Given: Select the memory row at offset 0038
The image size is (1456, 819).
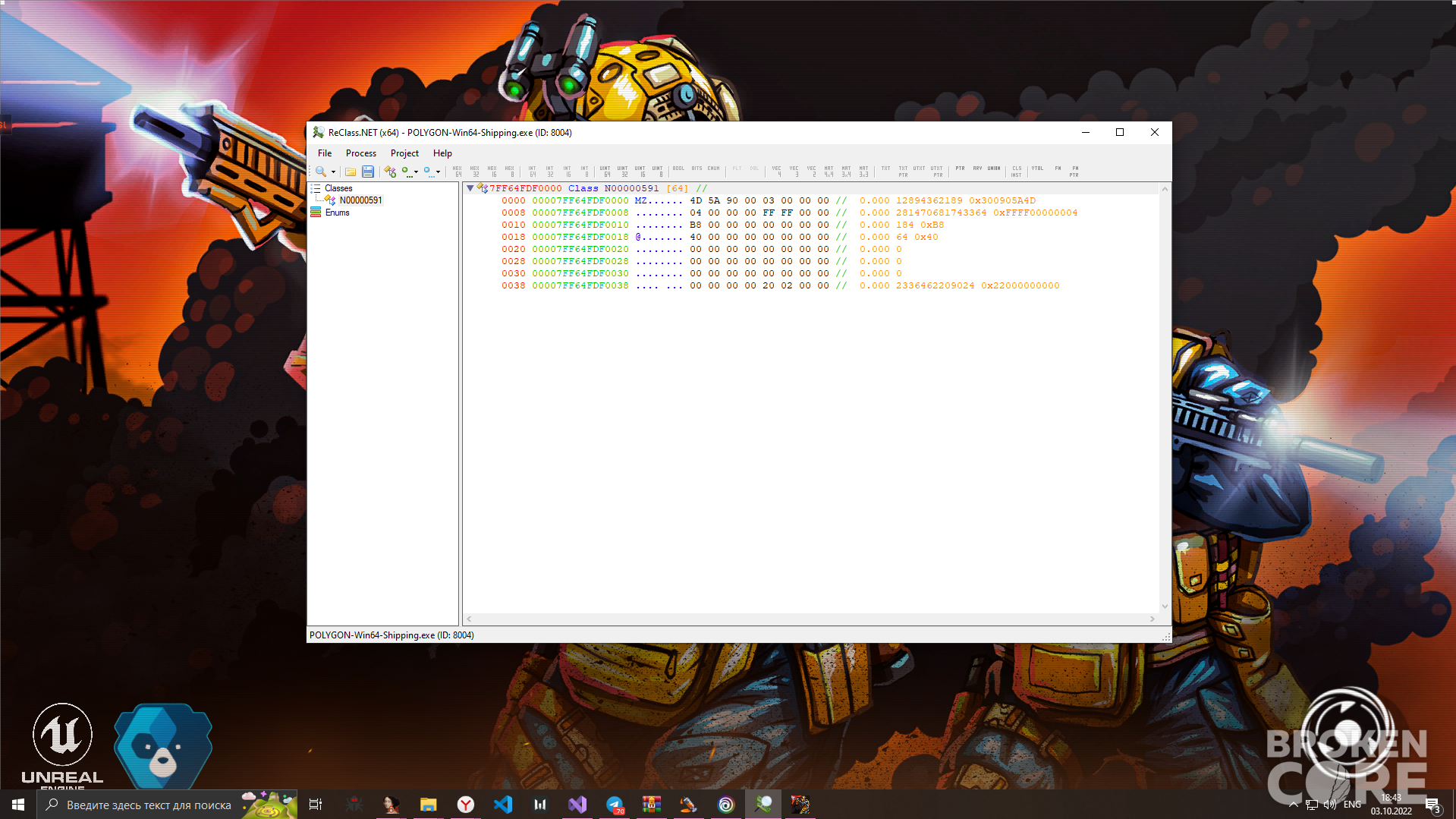Looking at the screenshot, I should click(780, 285).
